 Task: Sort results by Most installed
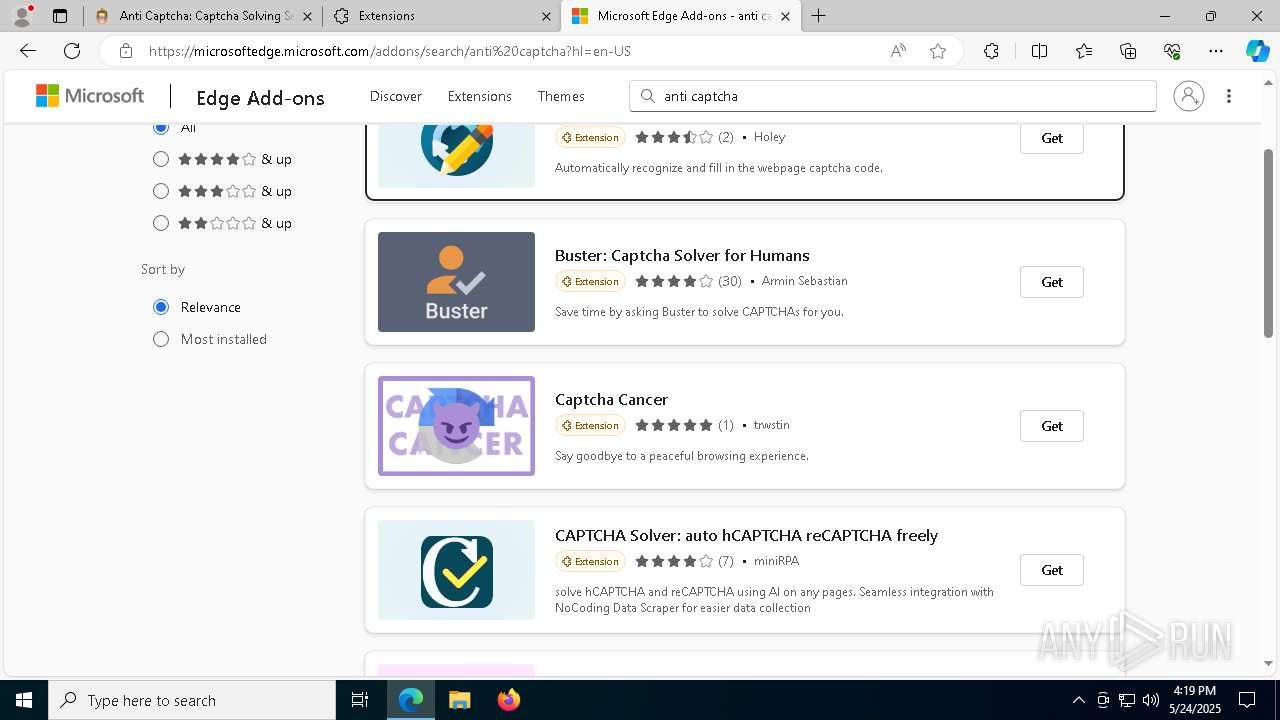(x=161, y=339)
